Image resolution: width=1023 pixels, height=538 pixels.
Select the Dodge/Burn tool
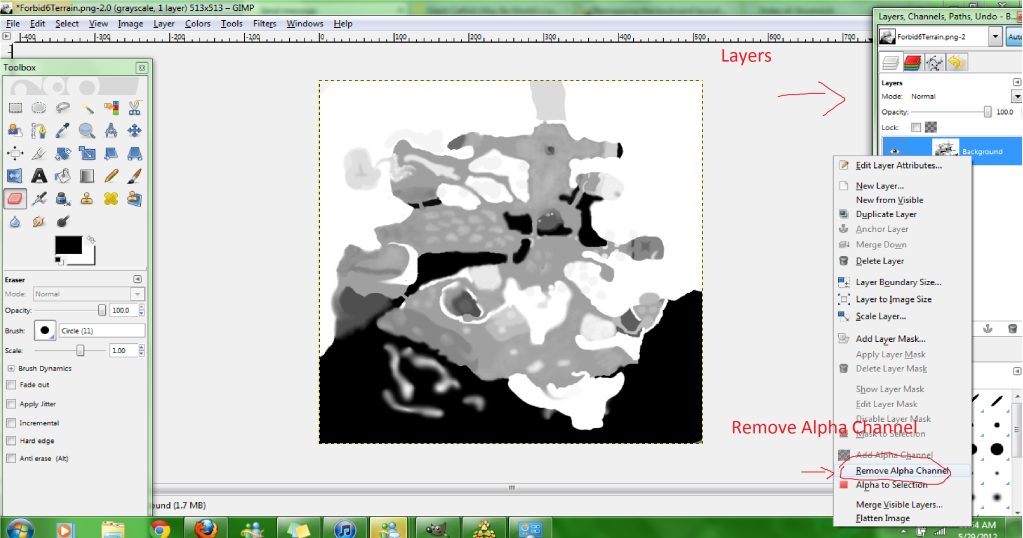(63, 222)
